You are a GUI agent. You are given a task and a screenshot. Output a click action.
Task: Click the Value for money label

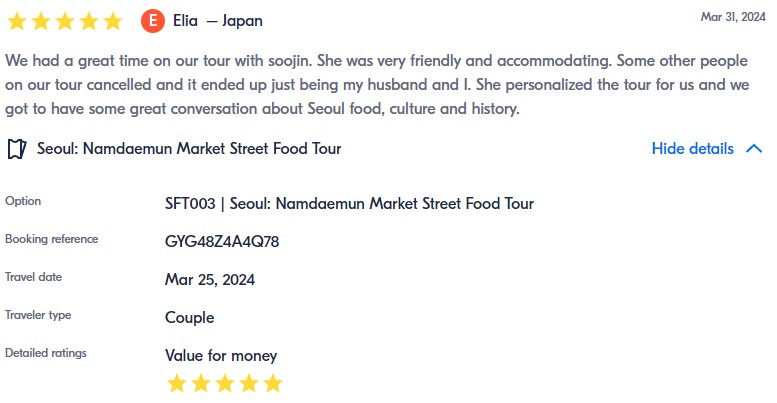[221, 355]
